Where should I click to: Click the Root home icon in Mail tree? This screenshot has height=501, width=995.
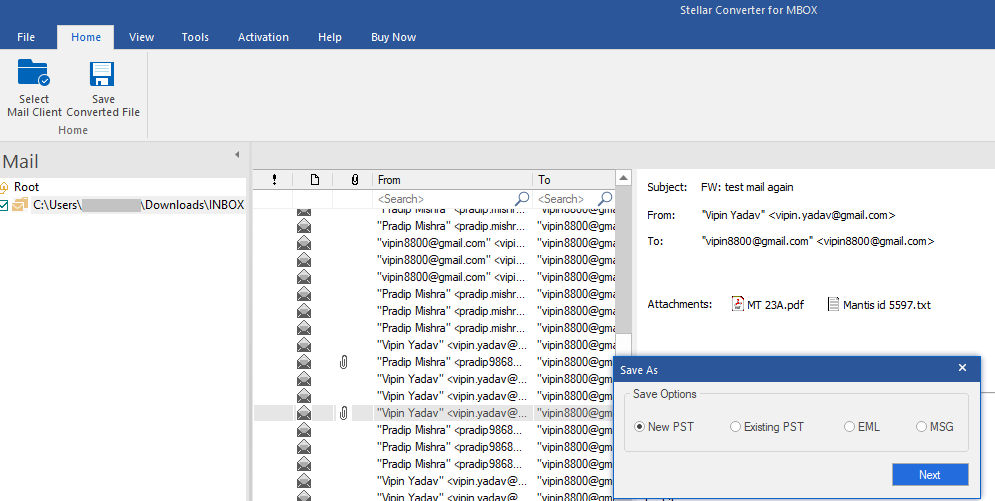4,187
